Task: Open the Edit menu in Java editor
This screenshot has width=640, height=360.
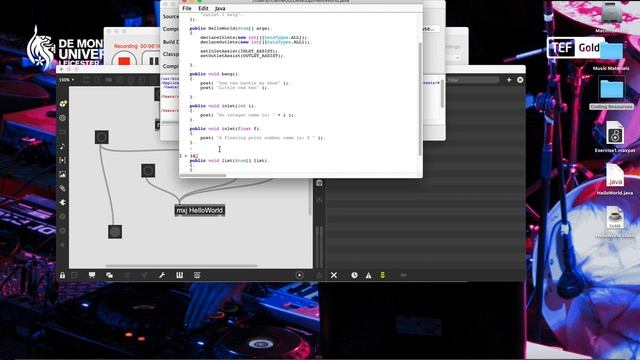Action: pos(203,8)
